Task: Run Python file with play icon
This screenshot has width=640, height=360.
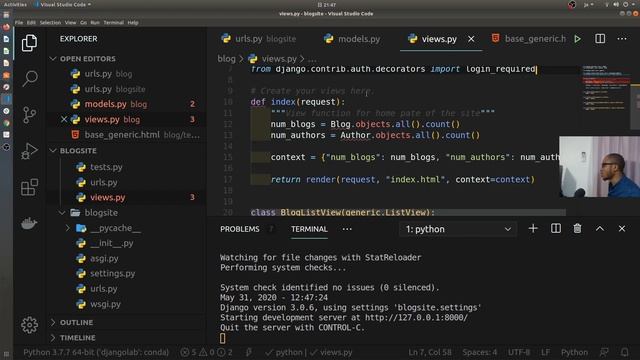Action: [x=578, y=39]
